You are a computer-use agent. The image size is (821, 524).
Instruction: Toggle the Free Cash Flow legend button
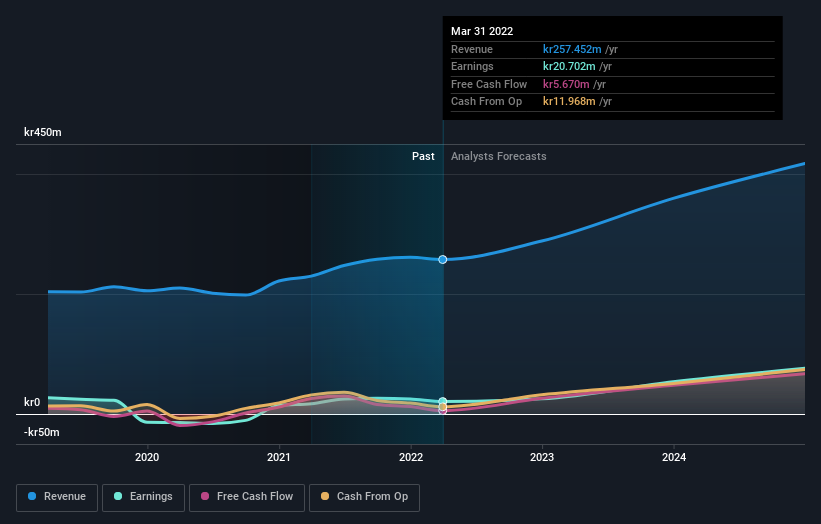(x=247, y=497)
